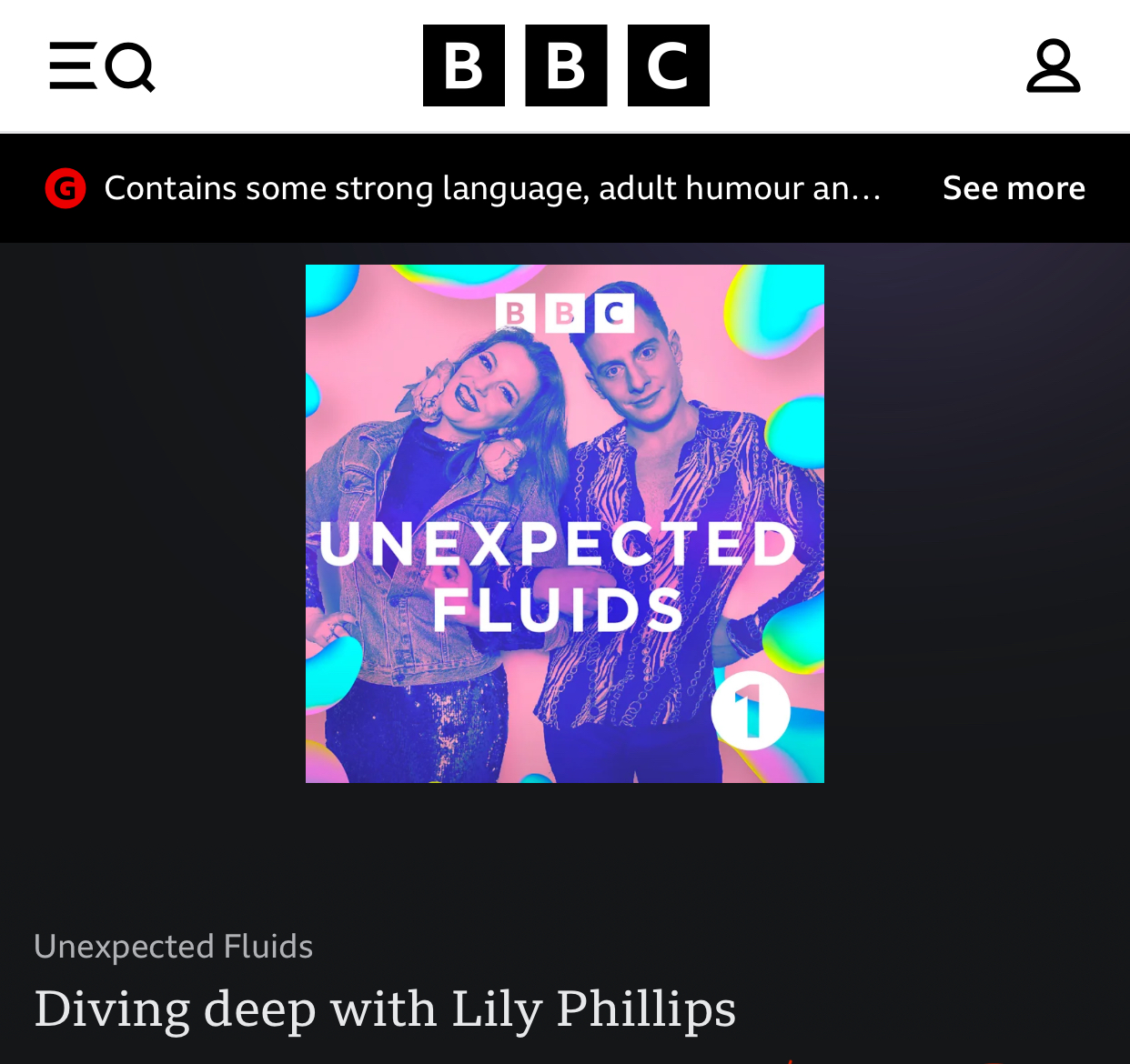Click the first B block of BBC logo
1130x1064 pixels.
(x=464, y=65)
